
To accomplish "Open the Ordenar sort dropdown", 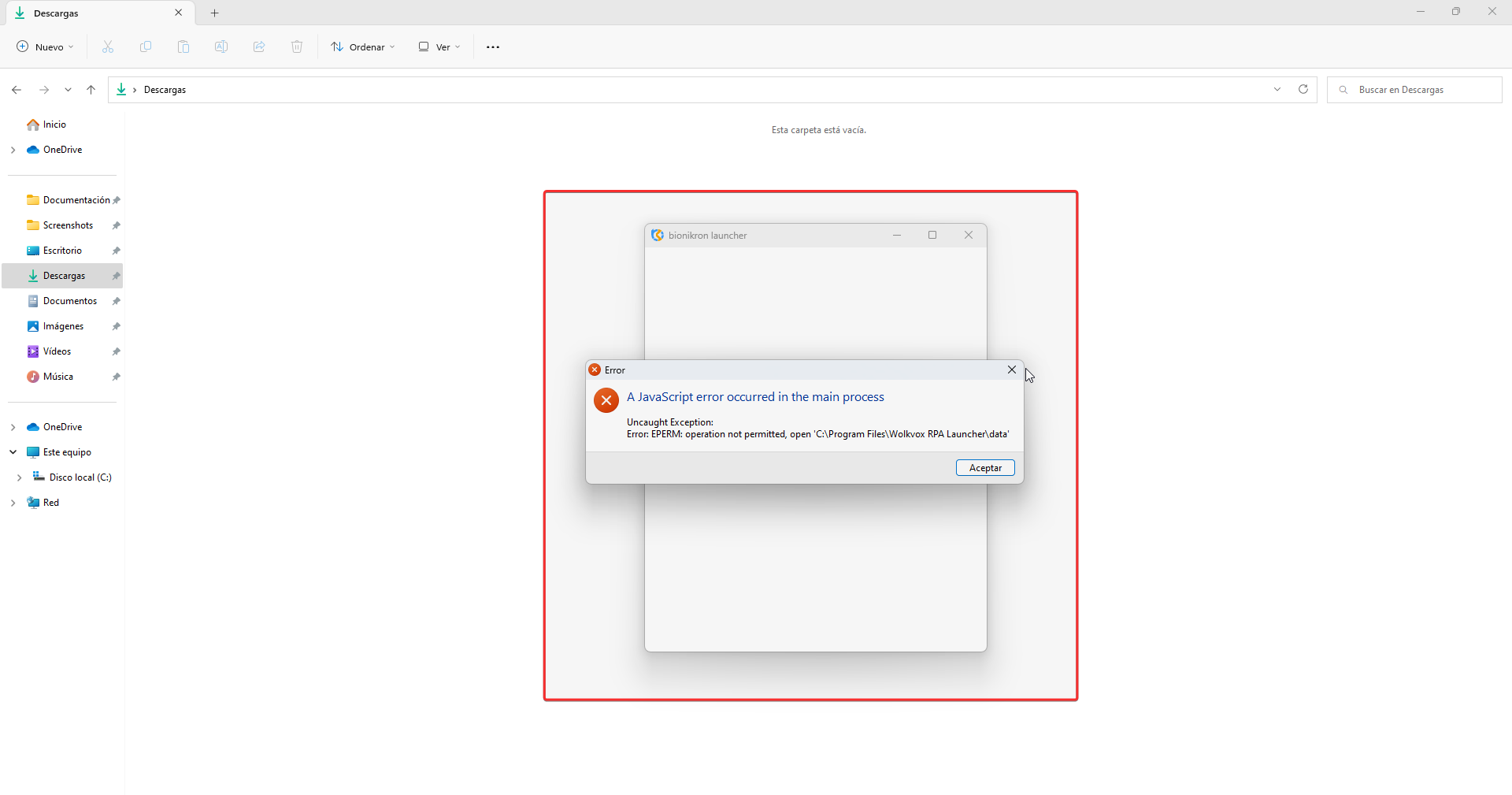I will (363, 47).
